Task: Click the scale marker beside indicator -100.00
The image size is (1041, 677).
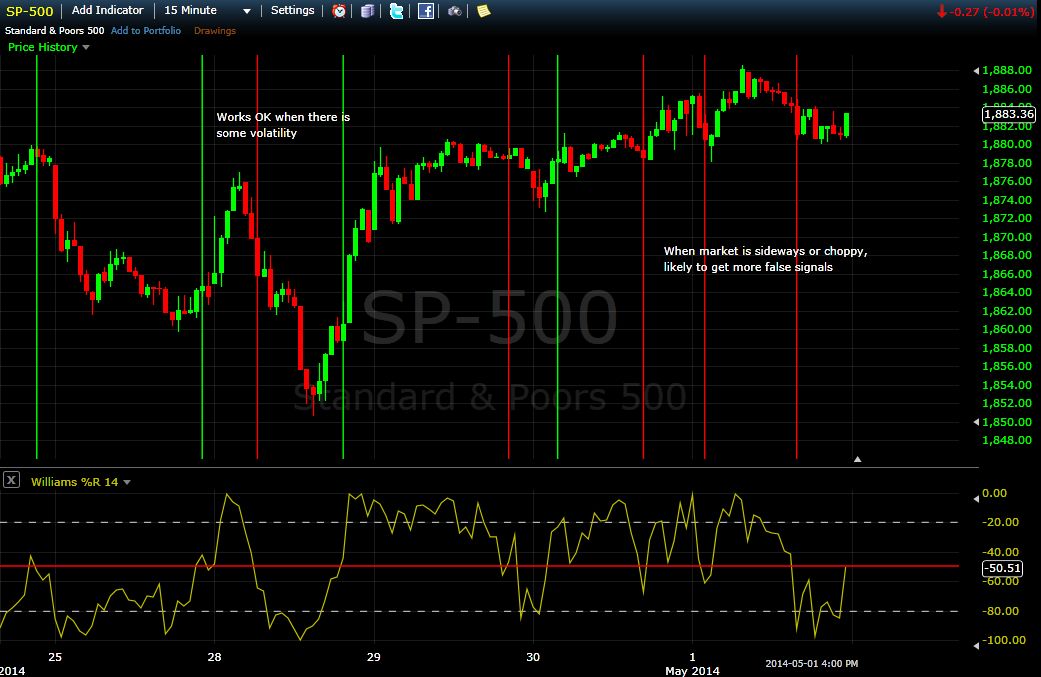Action: tap(976, 645)
